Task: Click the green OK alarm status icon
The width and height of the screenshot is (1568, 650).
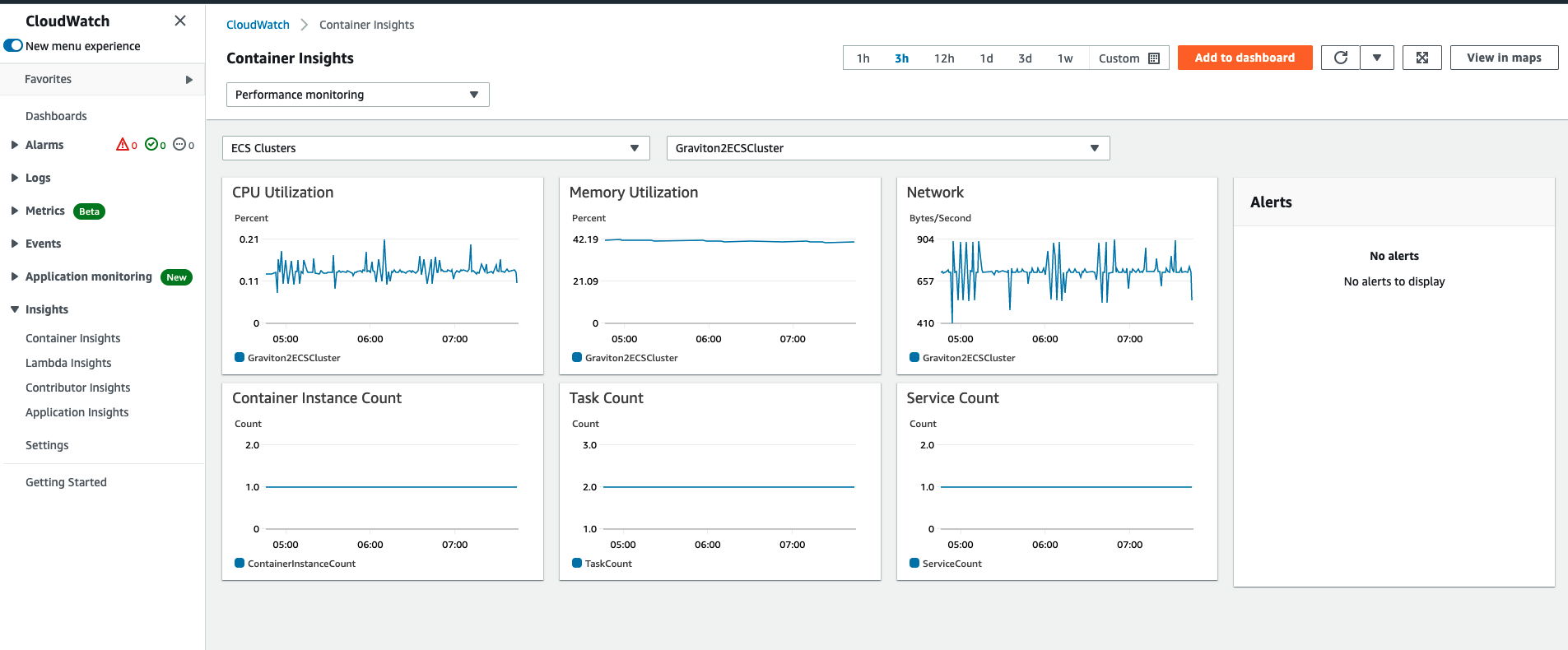Action: (x=151, y=145)
